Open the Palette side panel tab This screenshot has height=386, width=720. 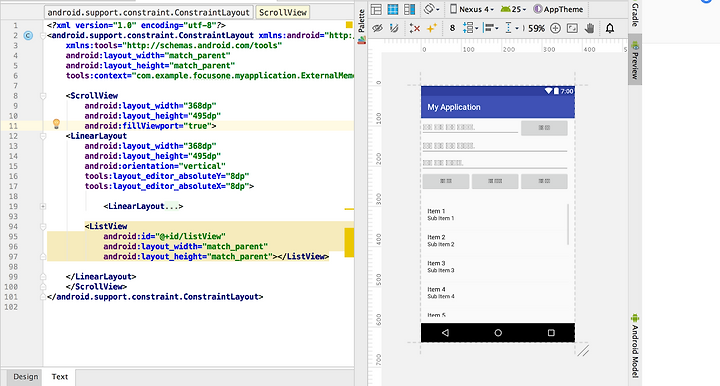point(361,26)
